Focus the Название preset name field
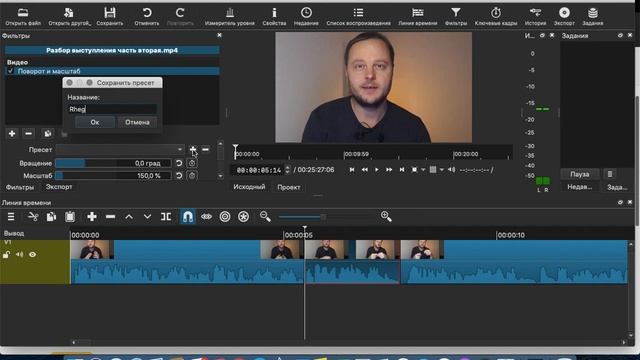The height and width of the screenshot is (360, 640). click(112, 109)
